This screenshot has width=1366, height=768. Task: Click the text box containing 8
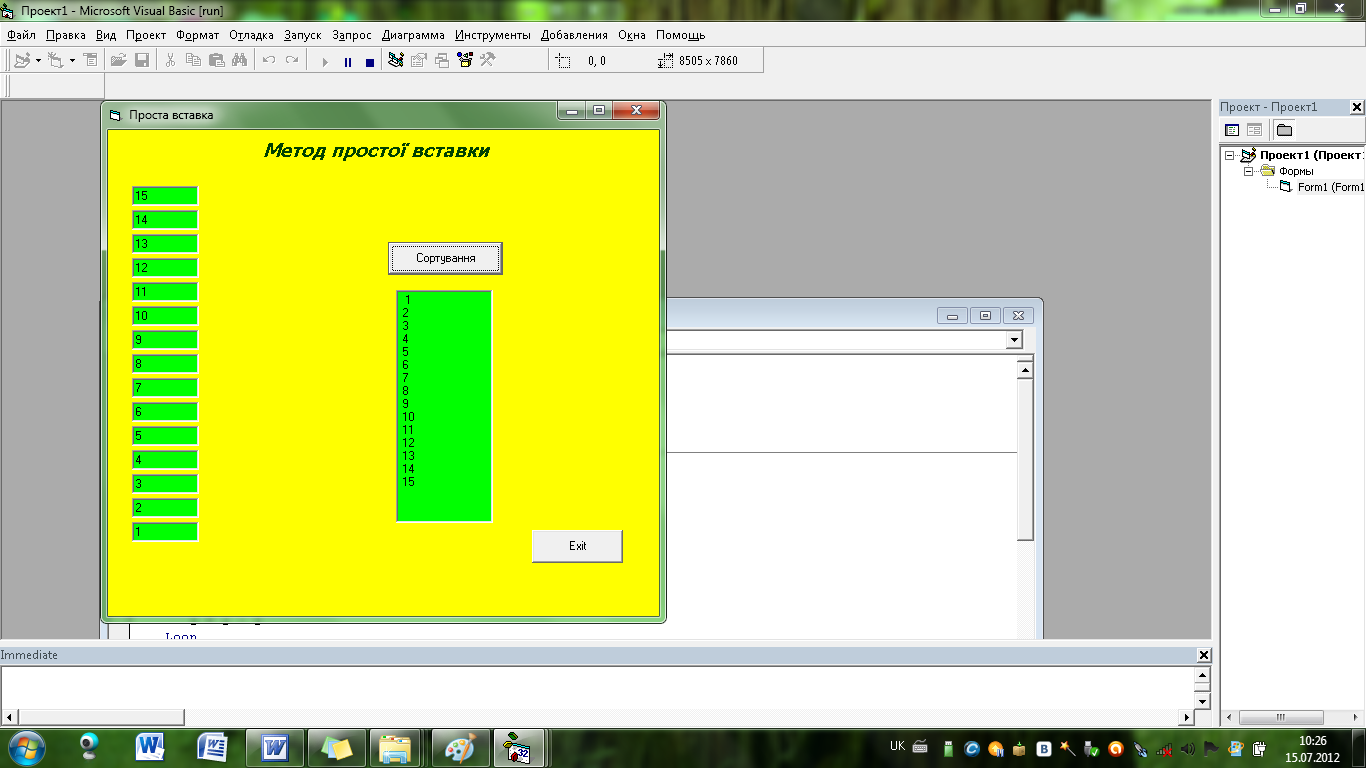pos(165,364)
